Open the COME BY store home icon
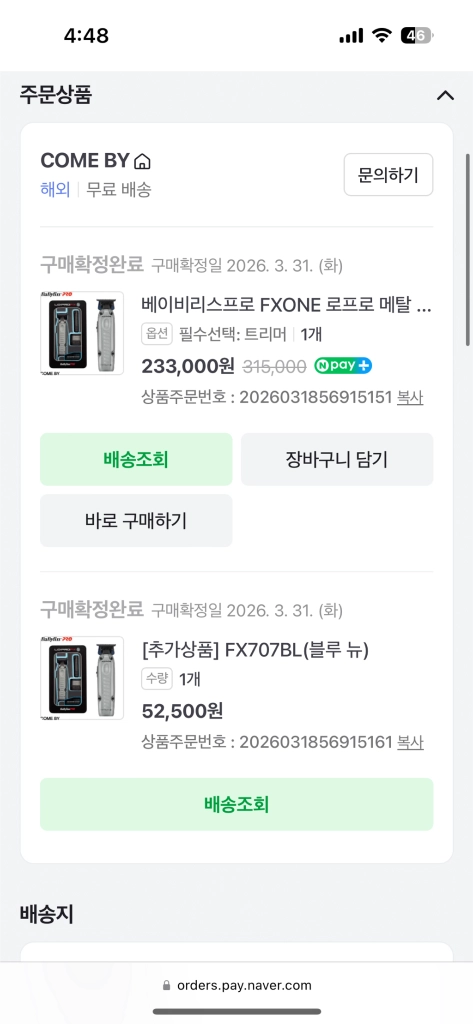The image size is (473, 1024). [142, 161]
